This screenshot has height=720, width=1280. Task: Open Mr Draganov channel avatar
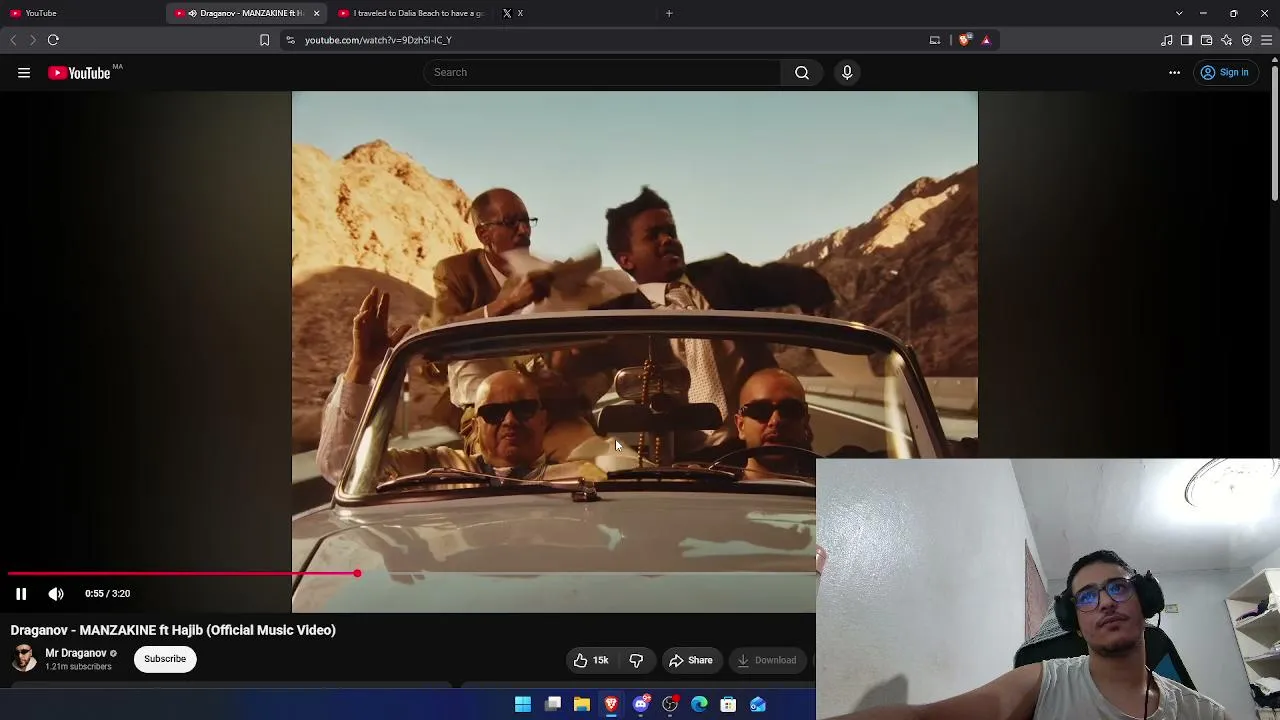pyautogui.click(x=24, y=658)
